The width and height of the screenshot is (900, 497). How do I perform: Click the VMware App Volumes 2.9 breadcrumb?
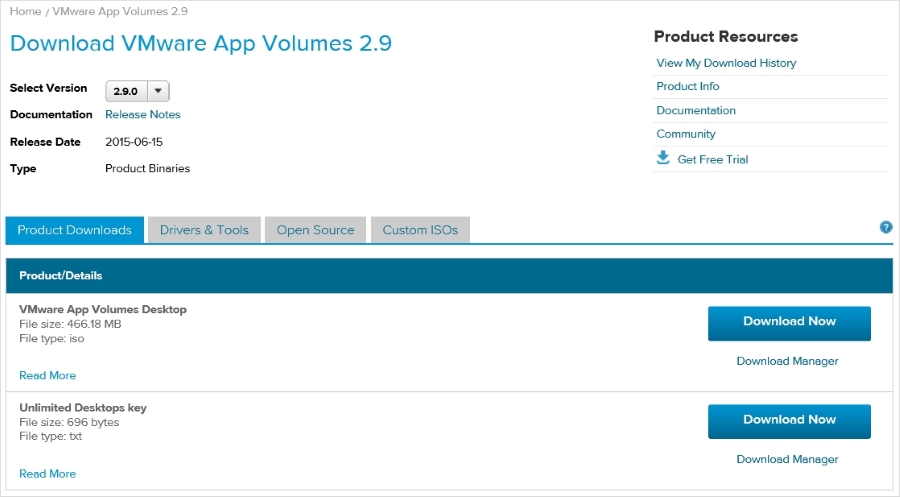coord(120,11)
